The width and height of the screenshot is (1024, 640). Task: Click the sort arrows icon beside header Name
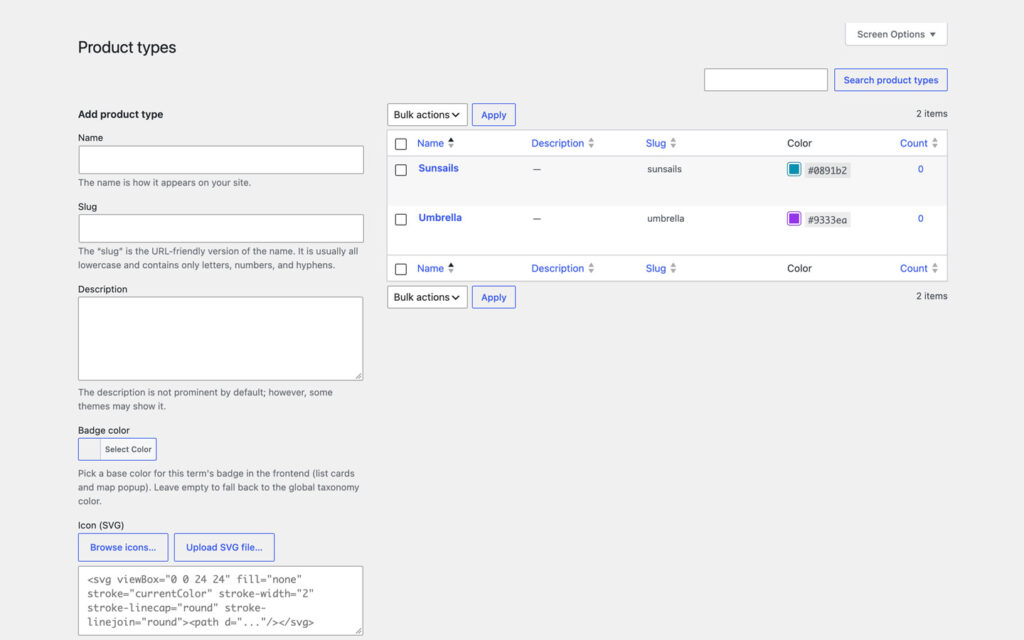click(451, 142)
